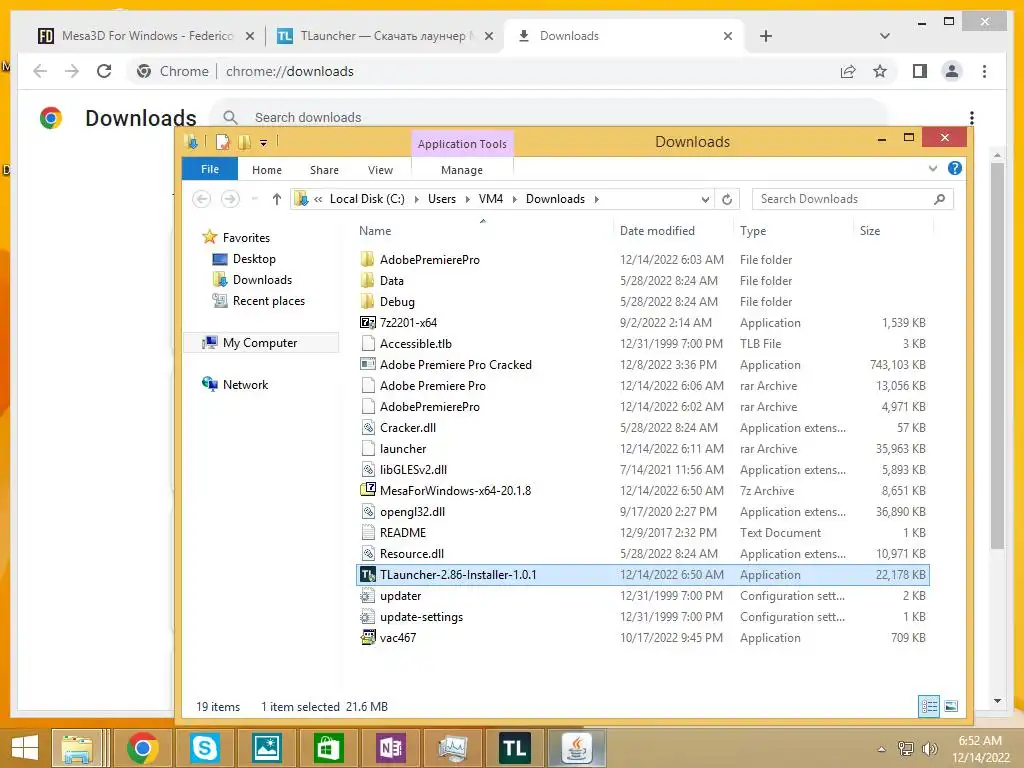This screenshot has width=1024, height=768.
Task: Open a new Chrome tab
Action: tap(765, 36)
